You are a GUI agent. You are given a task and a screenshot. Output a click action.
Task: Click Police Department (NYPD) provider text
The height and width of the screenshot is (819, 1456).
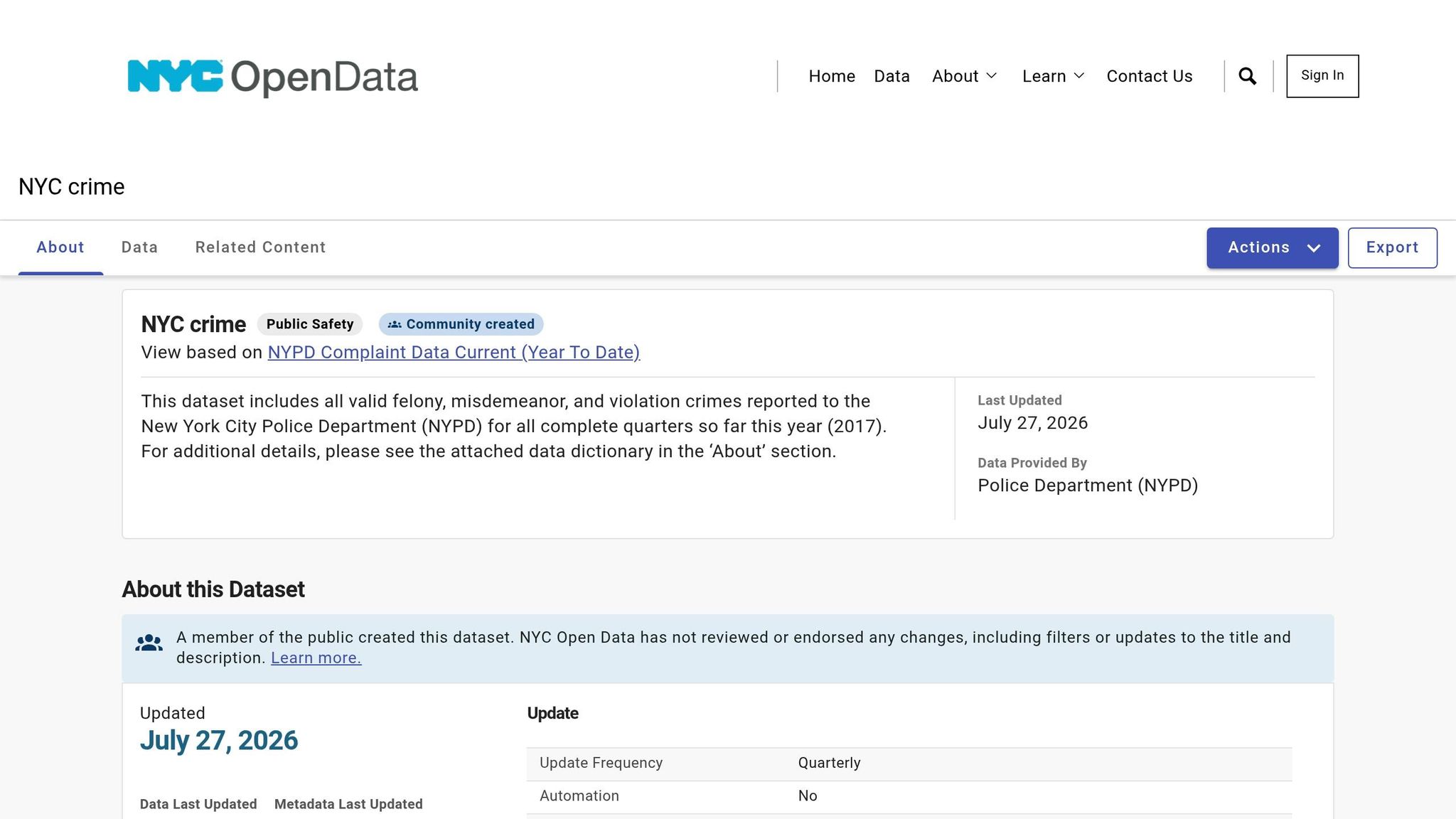pos(1088,486)
